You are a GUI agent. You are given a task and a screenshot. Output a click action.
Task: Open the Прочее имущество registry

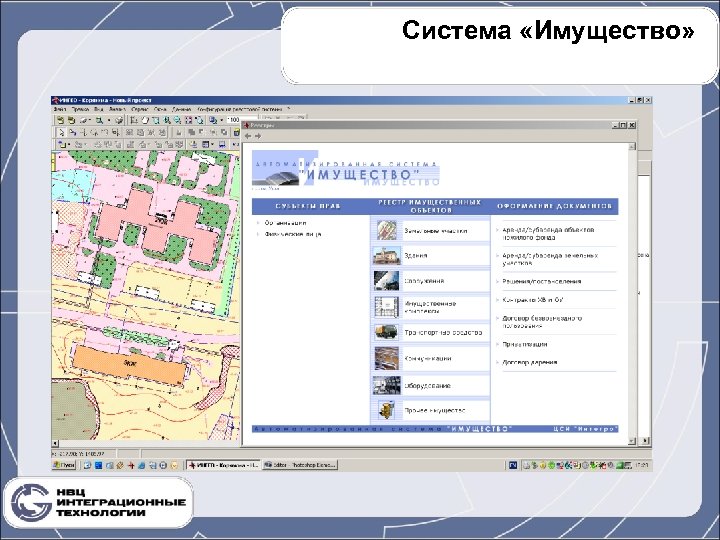434,411
